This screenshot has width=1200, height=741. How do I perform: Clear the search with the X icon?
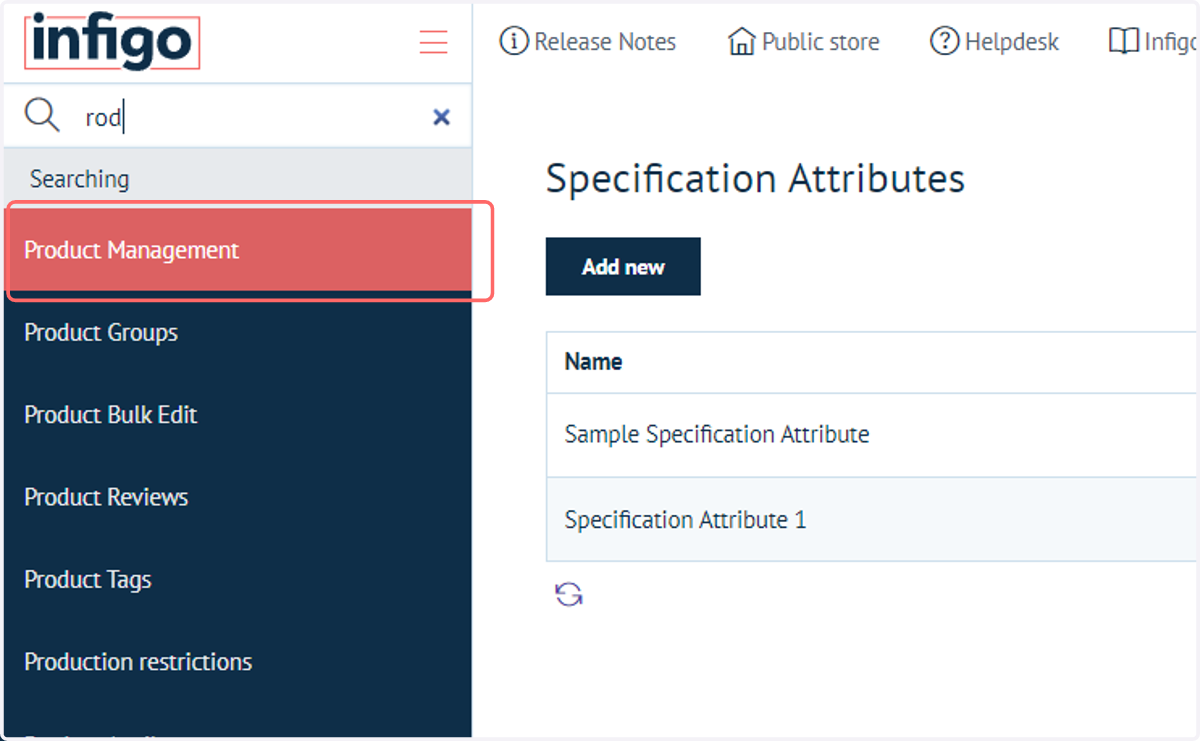click(441, 117)
